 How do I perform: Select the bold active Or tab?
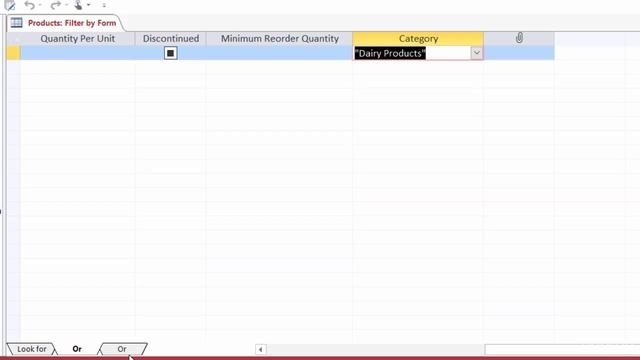click(77, 349)
